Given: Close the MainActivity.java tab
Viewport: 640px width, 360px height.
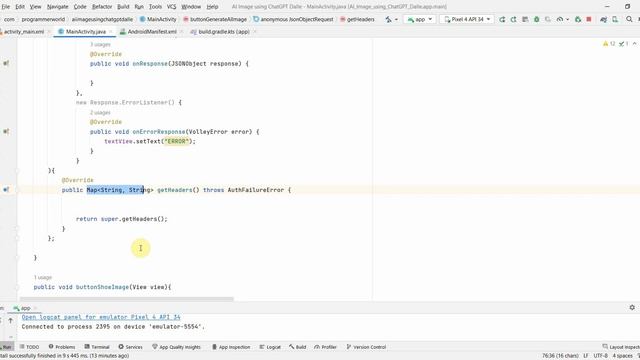Looking at the screenshot, I should tap(111, 31).
